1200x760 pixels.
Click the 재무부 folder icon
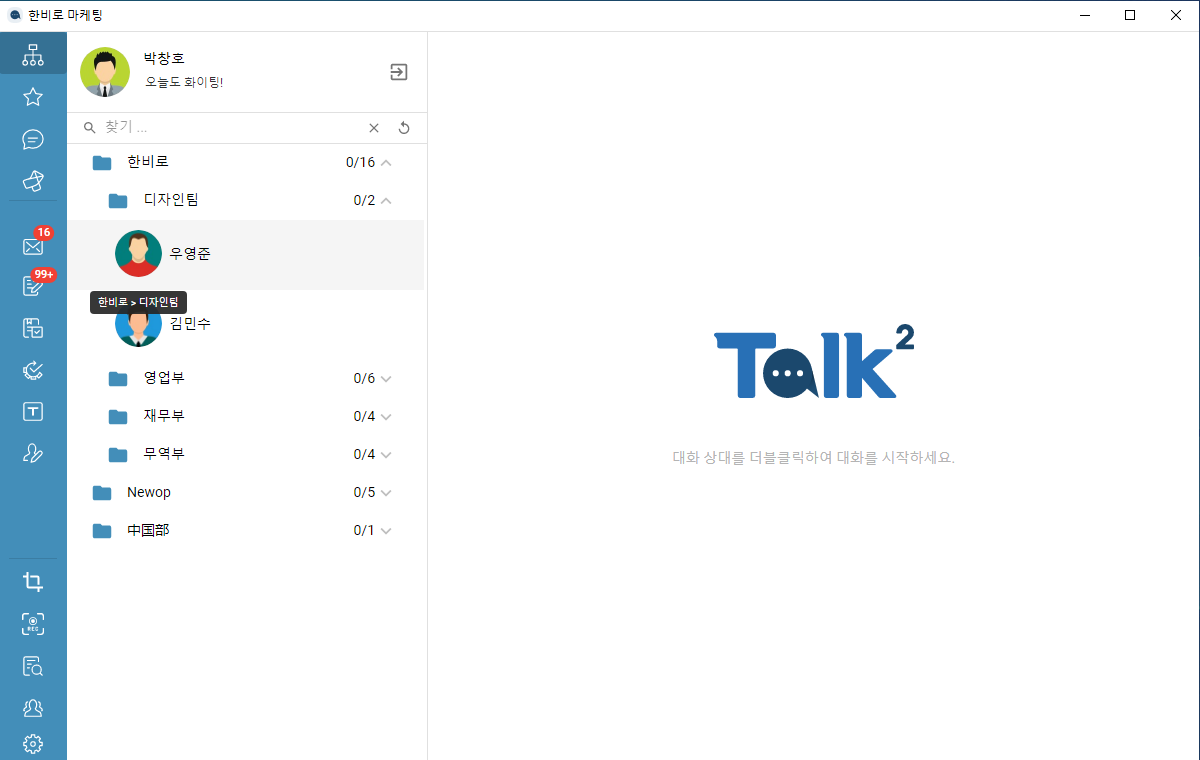coord(118,417)
